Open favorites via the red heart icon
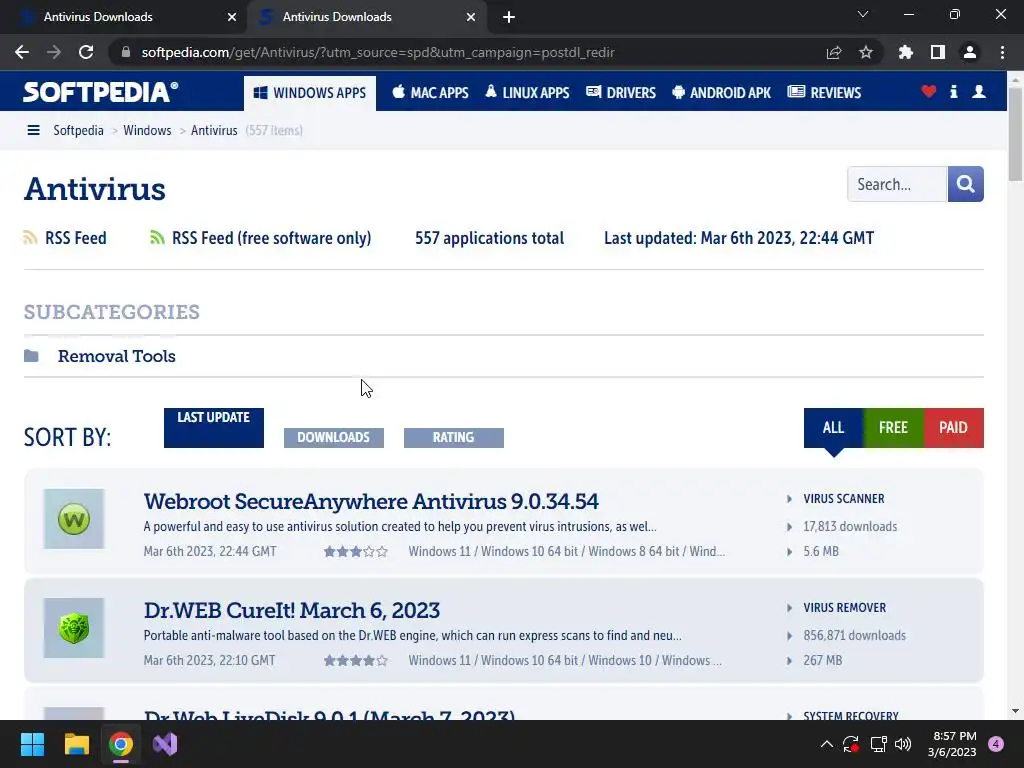This screenshot has width=1024, height=768. (928, 91)
